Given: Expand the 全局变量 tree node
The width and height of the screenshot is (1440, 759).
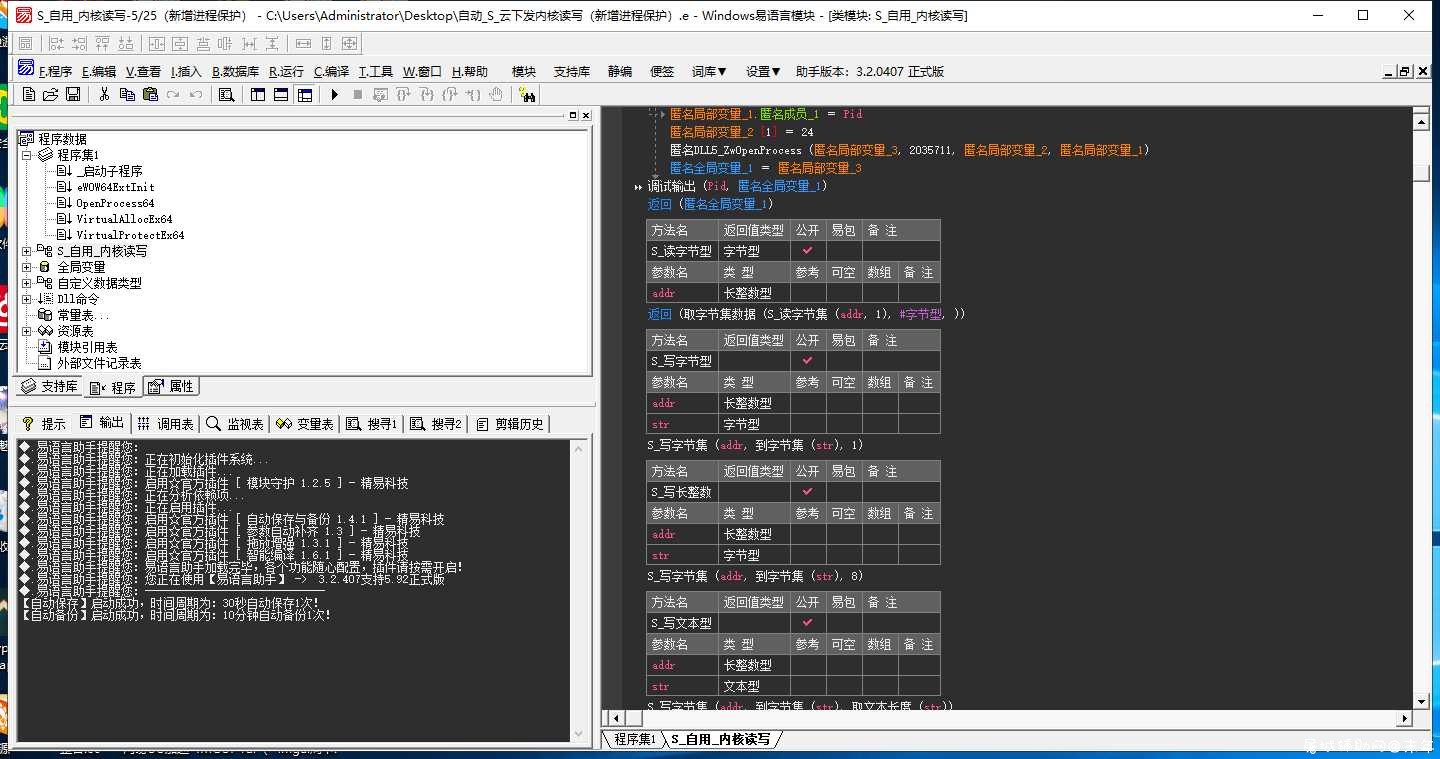Looking at the screenshot, I should [x=27, y=267].
